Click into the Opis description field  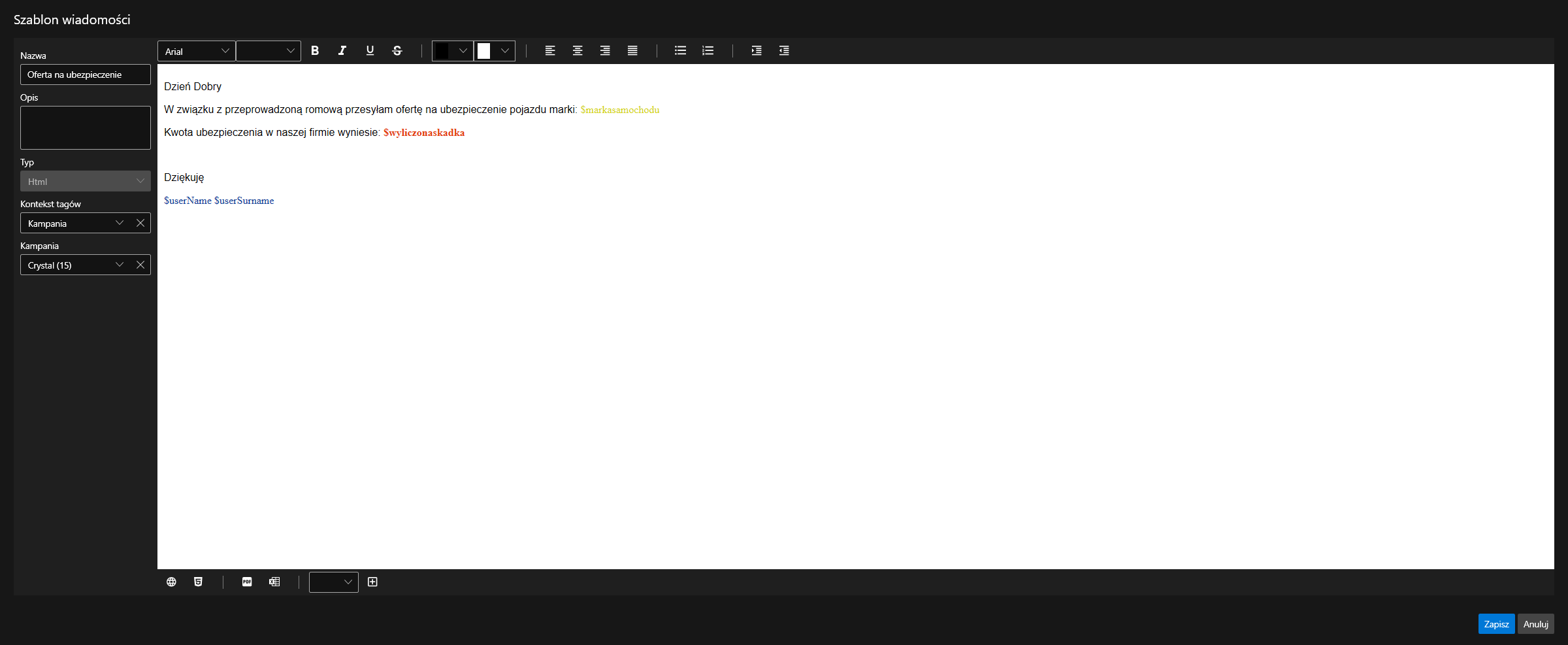click(x=86, y=127)
